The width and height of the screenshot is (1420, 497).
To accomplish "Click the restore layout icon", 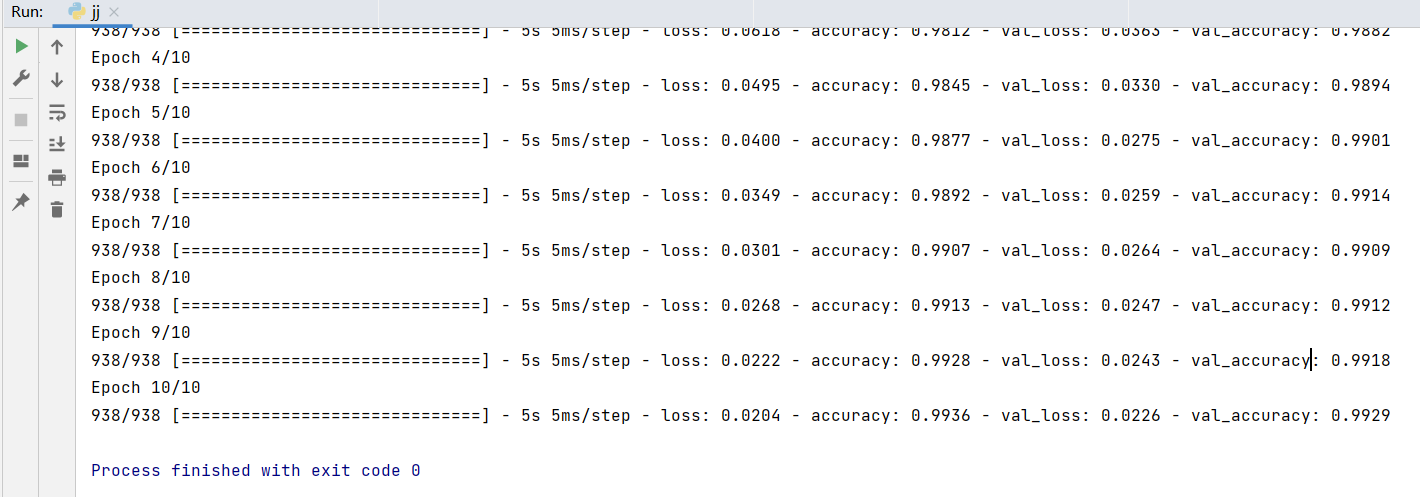I will (21, 161).
